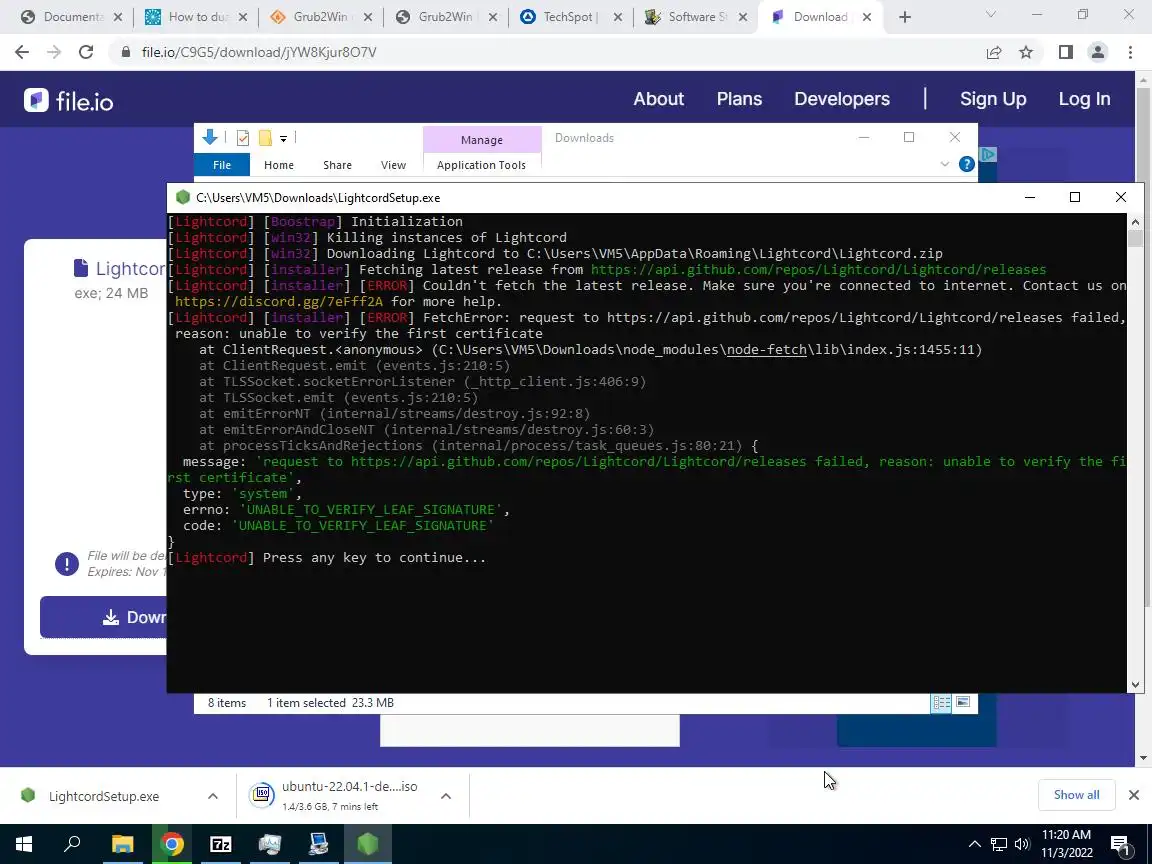Viewport: 1152px width, 864px height.
Task: Reload the file.io page
Action: point(86,52)
